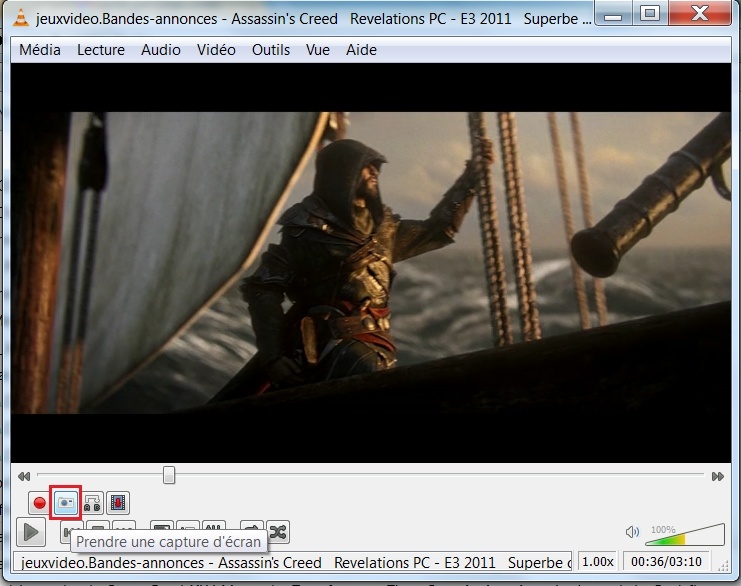The width and height of the screenshot is (741, 586).
Task: Click the faster playback double-arrow icon
Action: click(x=717, y=476)
